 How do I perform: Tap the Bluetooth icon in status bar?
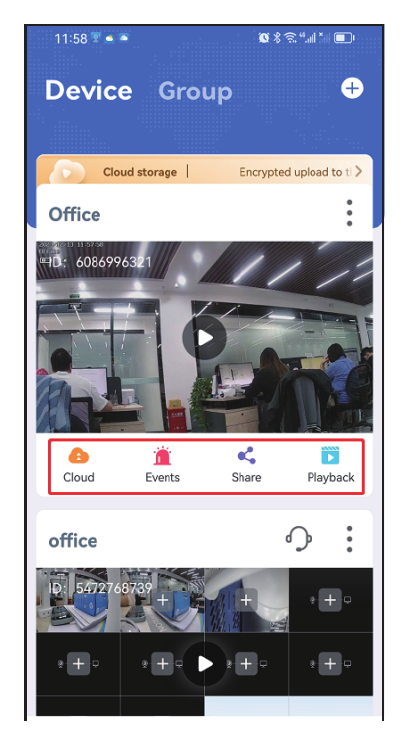click(x=278, y=38)
